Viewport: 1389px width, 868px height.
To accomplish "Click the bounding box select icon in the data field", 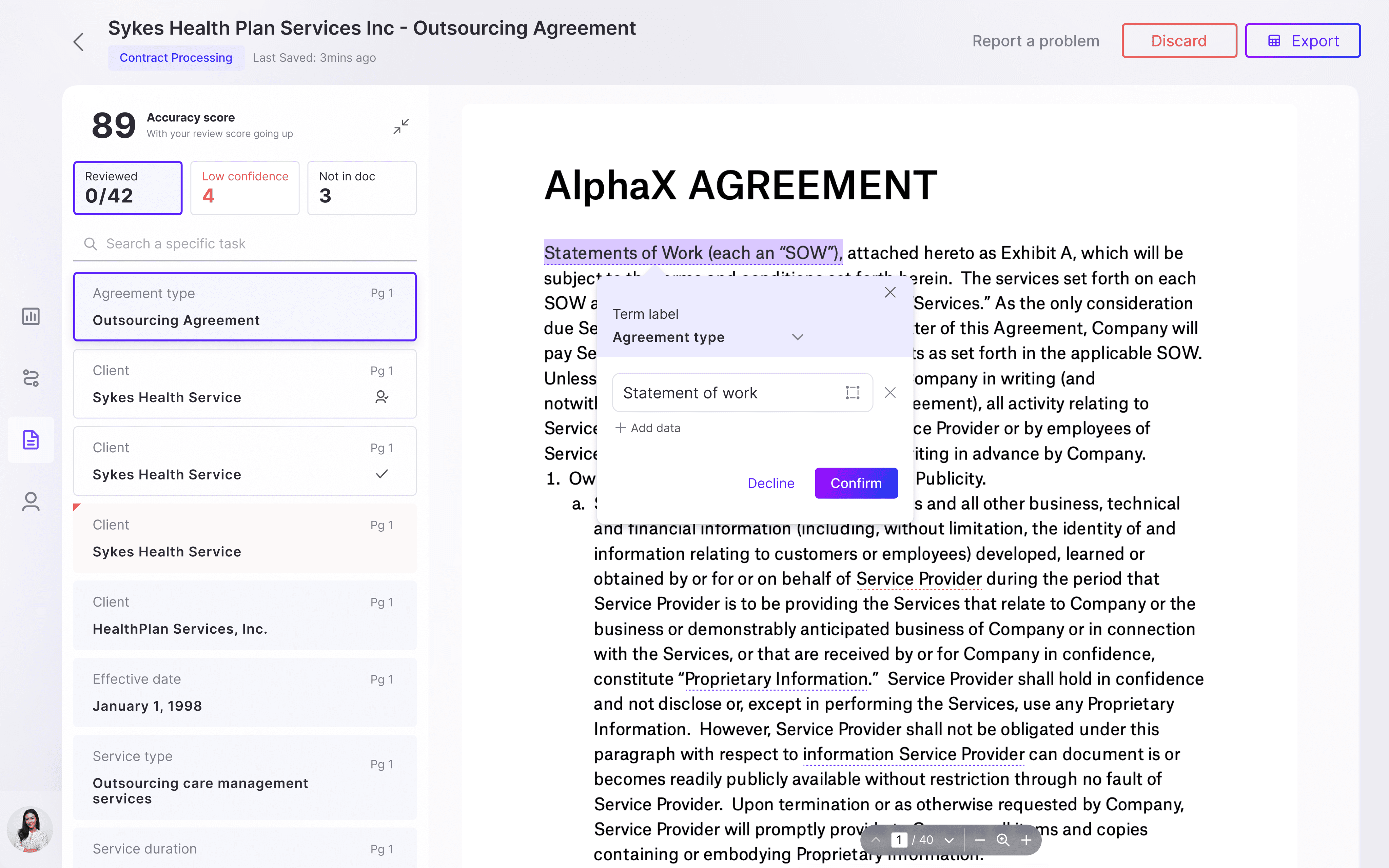I will click(852, 393).
